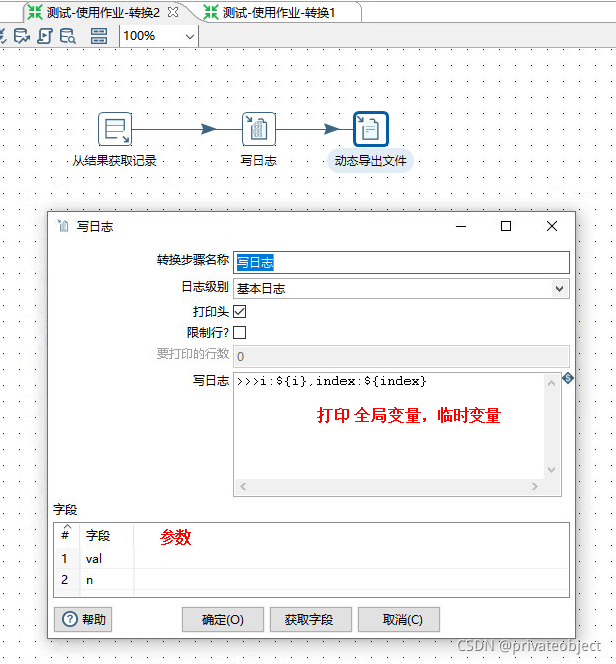Click the toolbar icon with the script-style document
616x664 pixels.
click(x=44, y=36)
